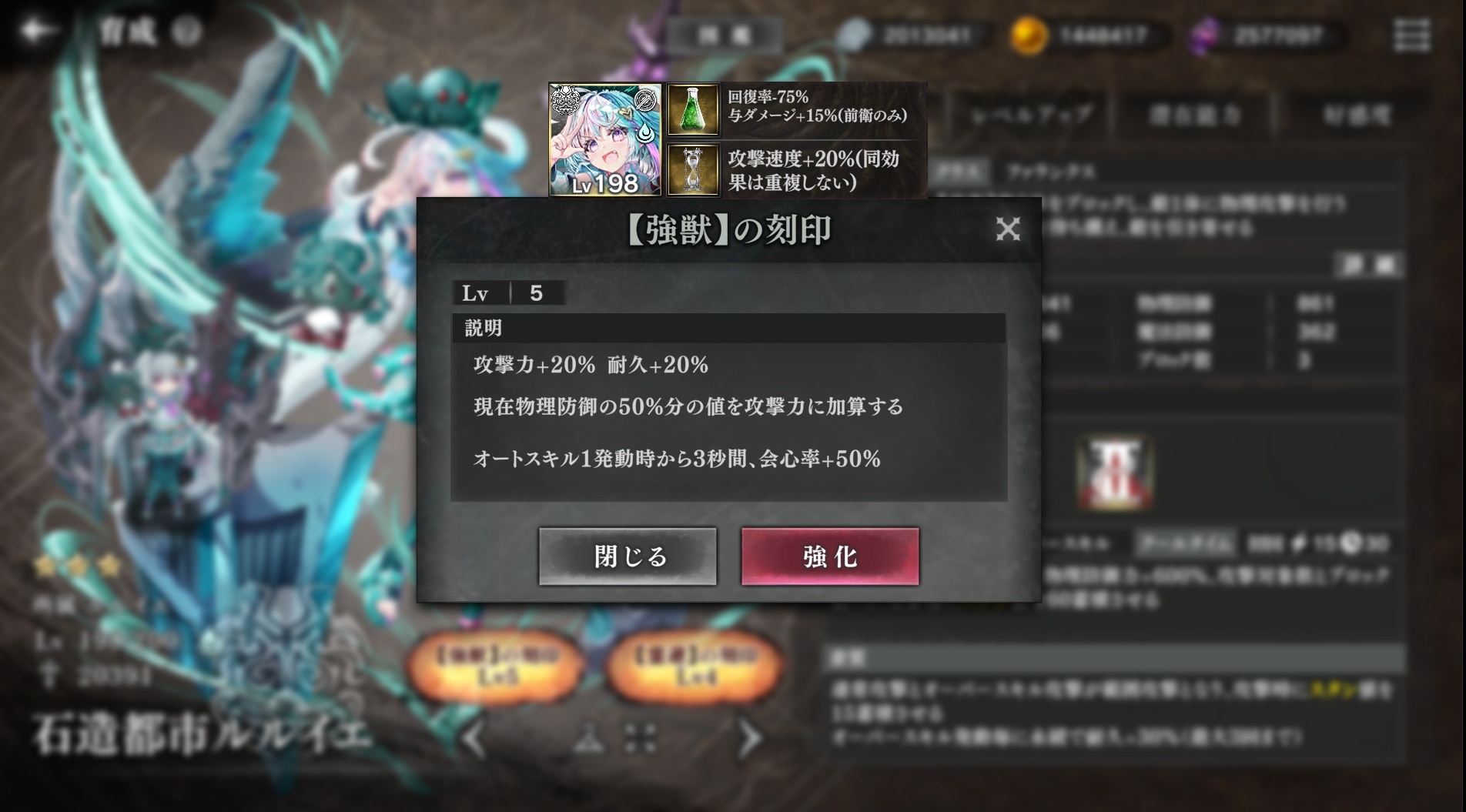Select the green potion flask buff icon
1466x812 pixels.
[693, 109]
